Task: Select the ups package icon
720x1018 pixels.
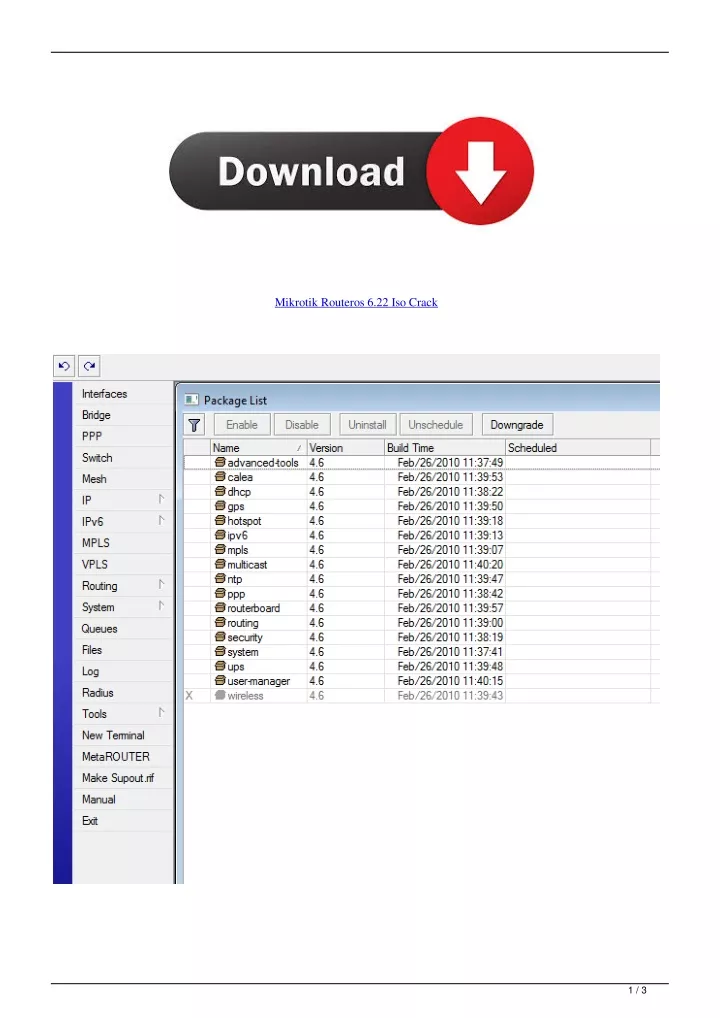Action: [220, 666]
